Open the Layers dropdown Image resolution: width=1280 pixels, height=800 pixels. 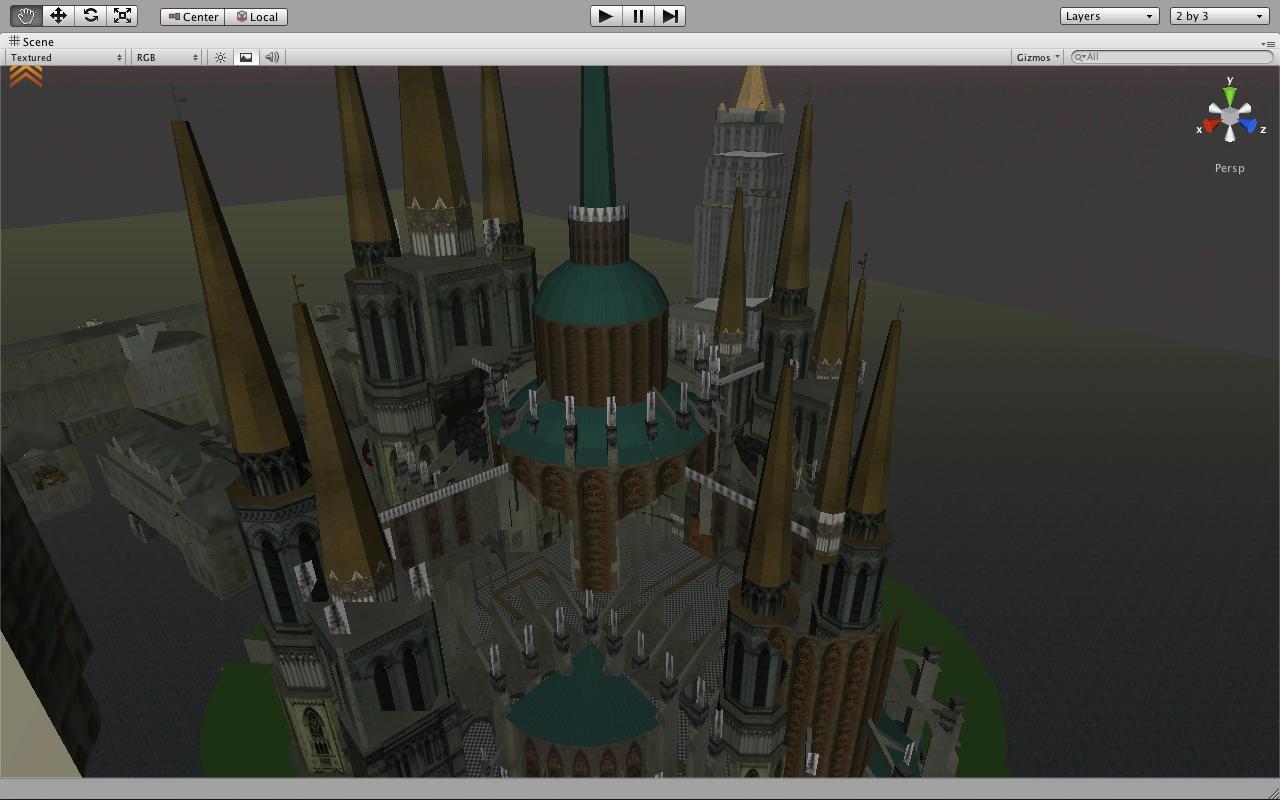point(1110,16)
